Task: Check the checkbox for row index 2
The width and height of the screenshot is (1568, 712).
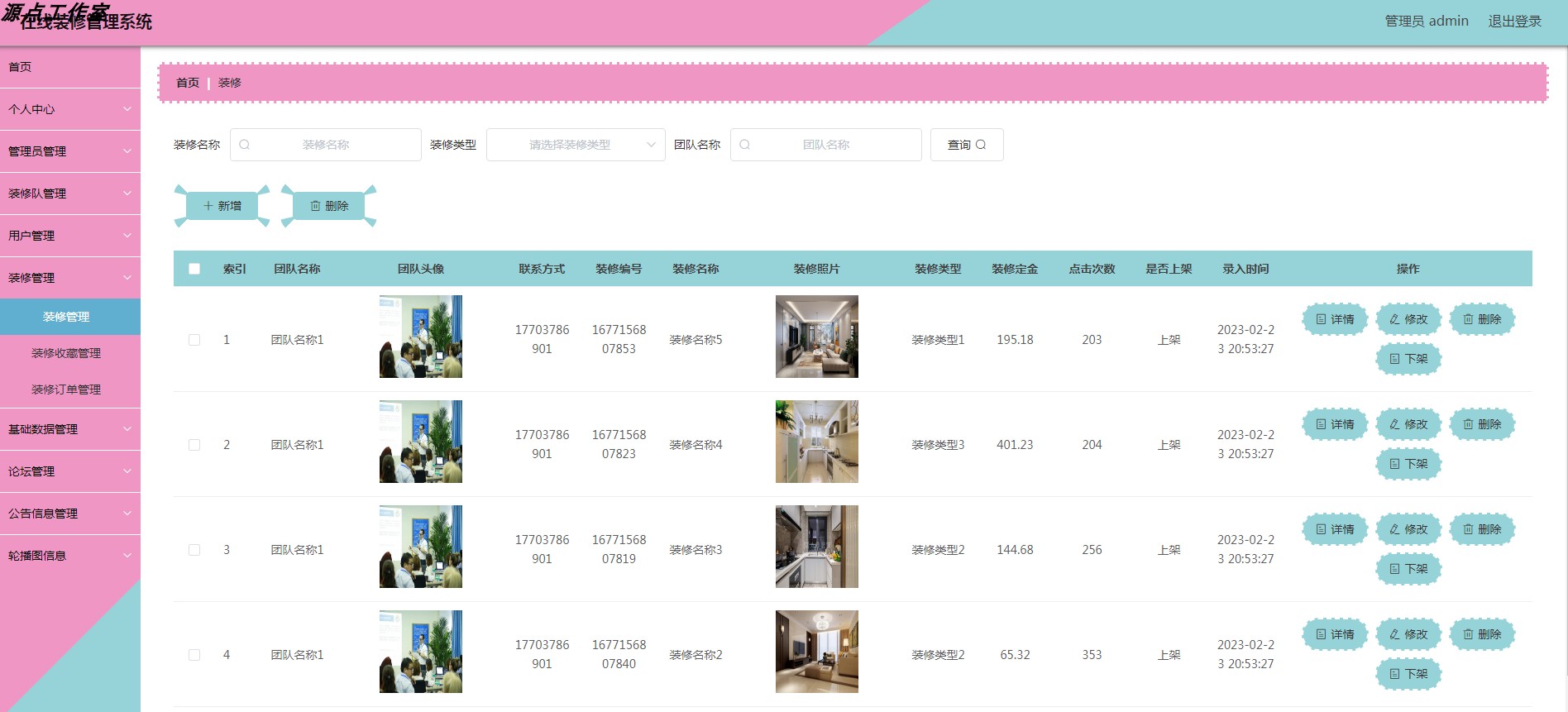Action: click(194, 445)
